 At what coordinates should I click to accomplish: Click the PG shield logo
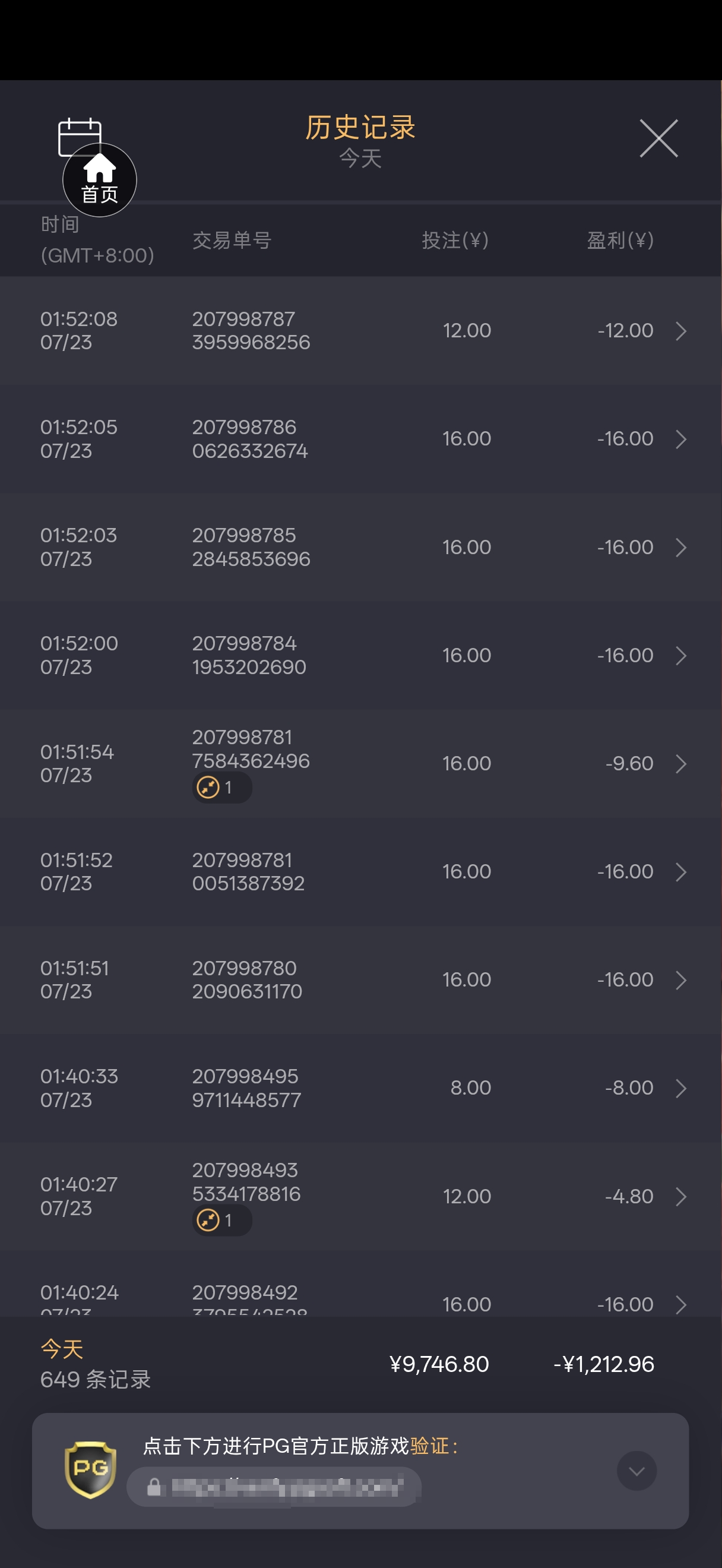coord(90,1469)
